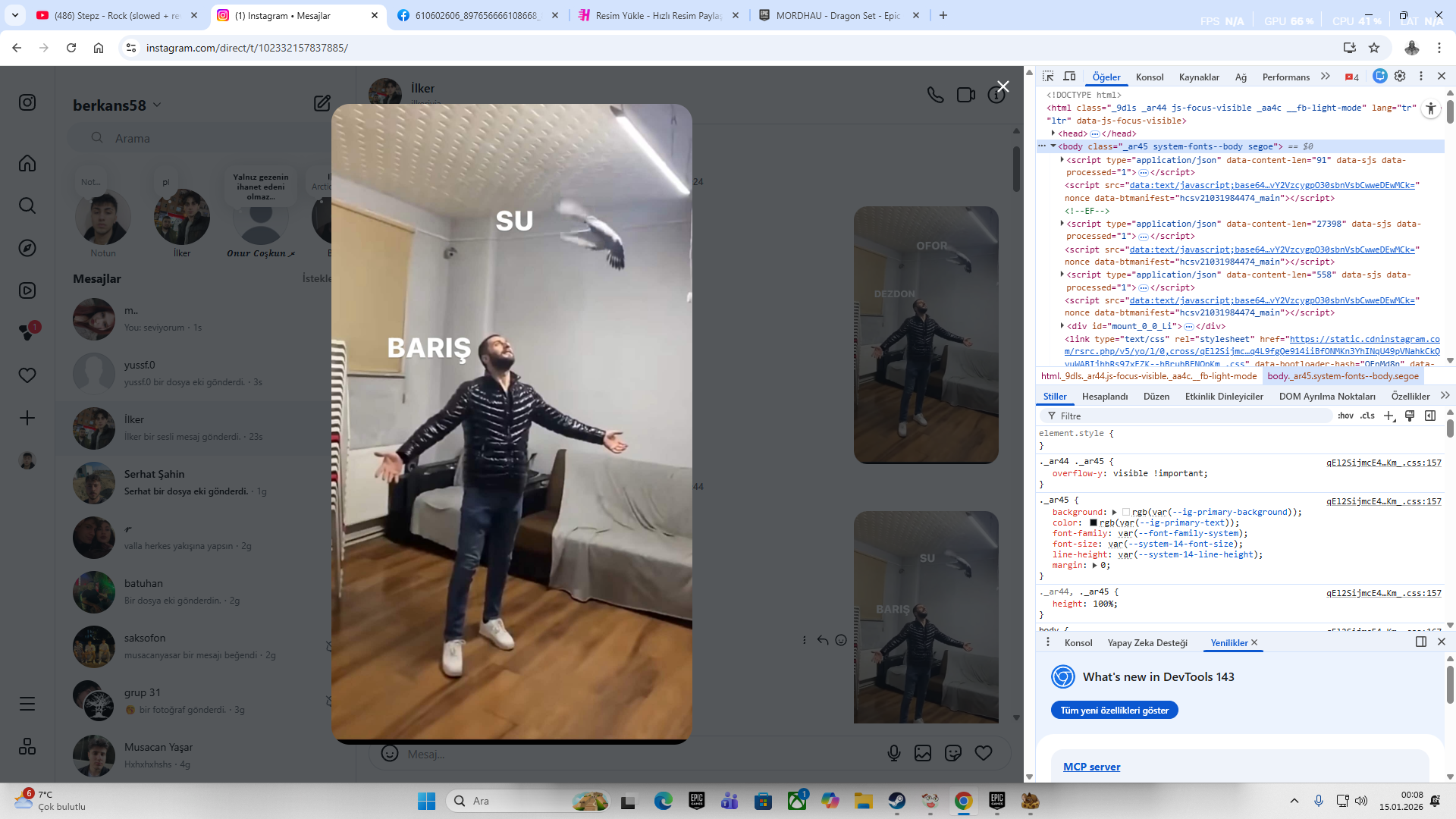Record a voice message with microphone icon

894,753
